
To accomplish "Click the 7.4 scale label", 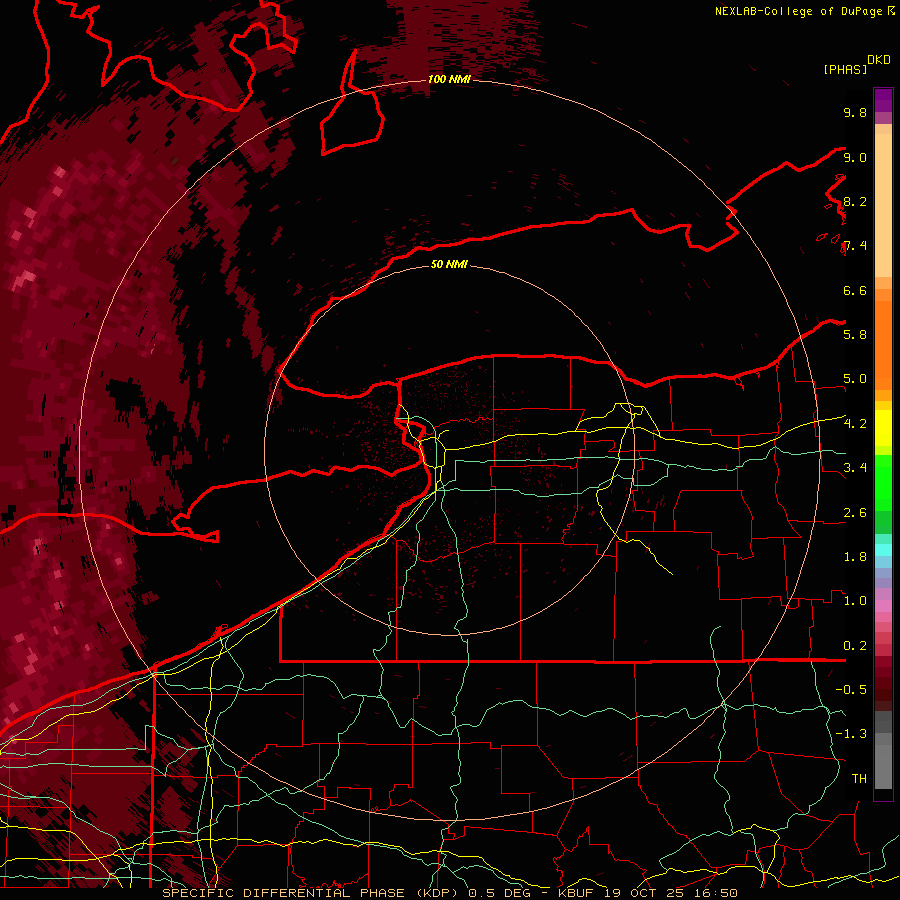I will click(855, 246).
